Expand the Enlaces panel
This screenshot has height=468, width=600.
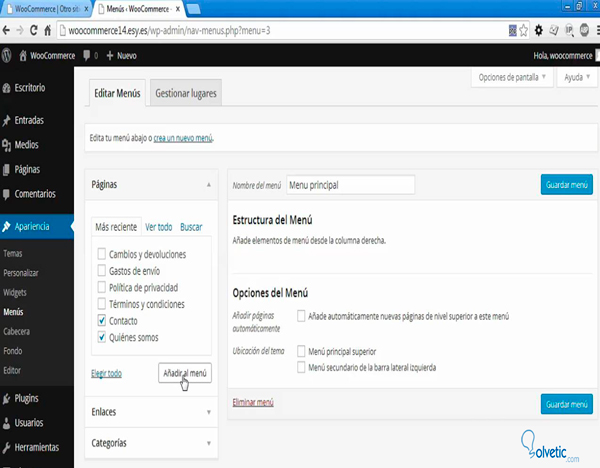209,412
